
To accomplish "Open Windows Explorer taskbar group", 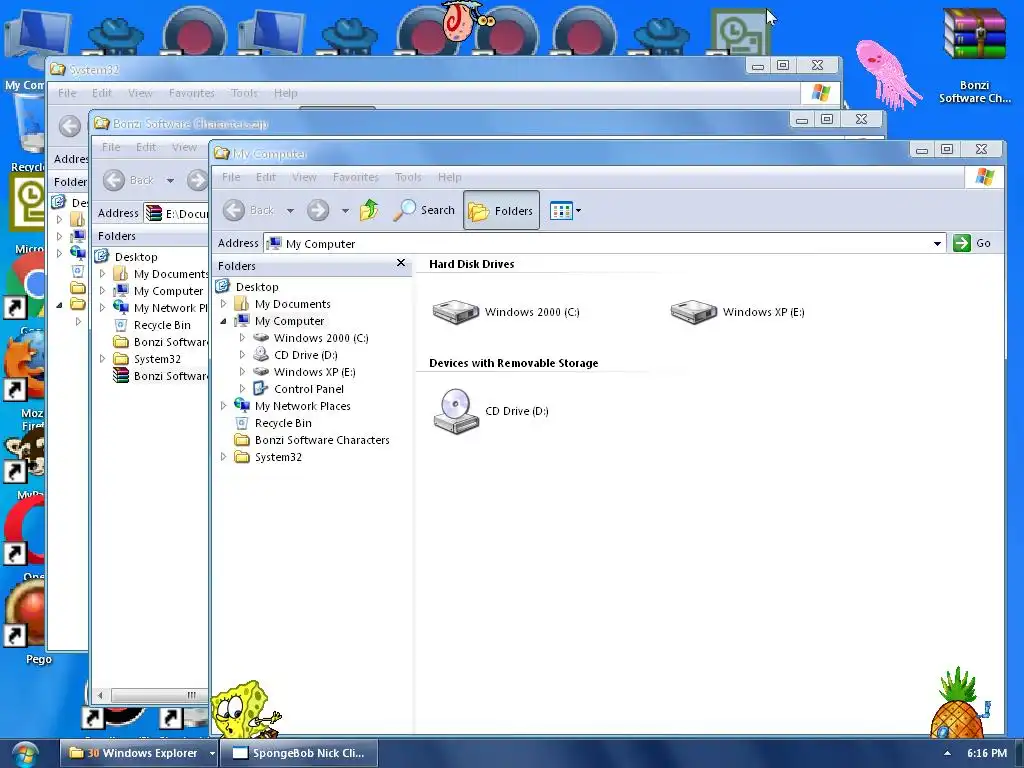I will (139, 753).
